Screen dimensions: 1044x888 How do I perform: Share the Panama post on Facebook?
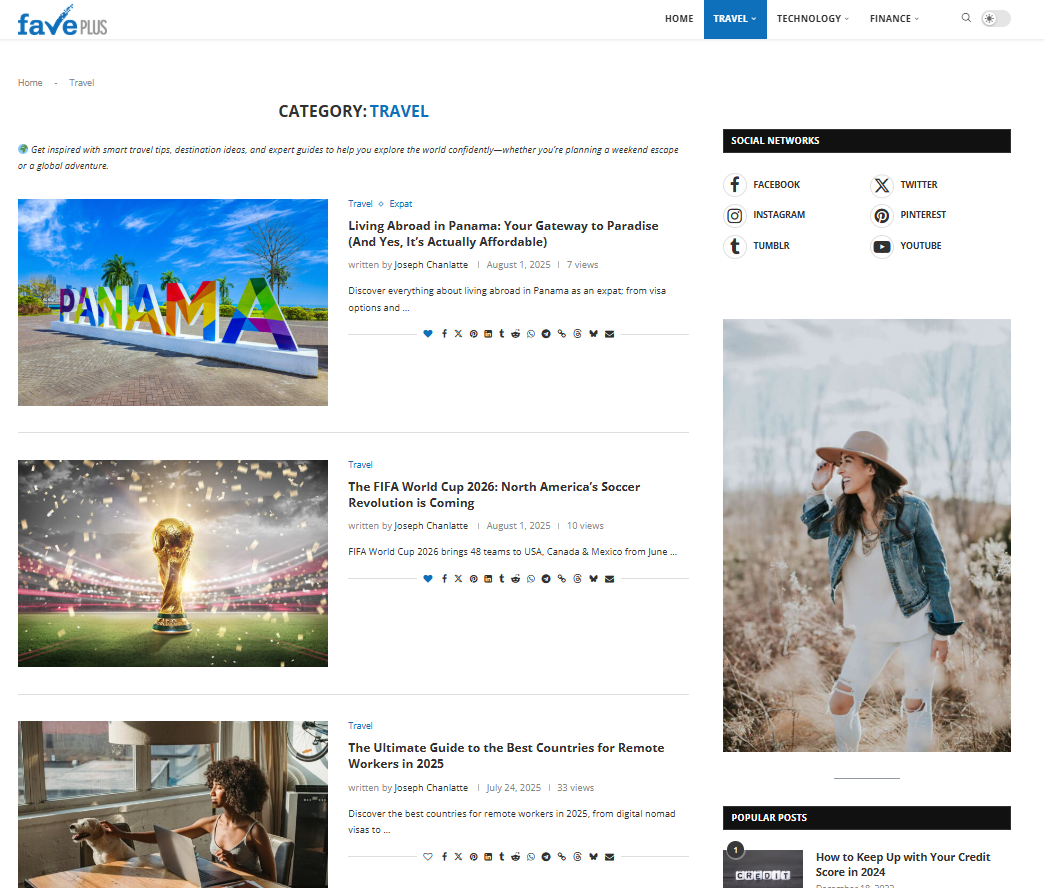(x=444, y=333)
